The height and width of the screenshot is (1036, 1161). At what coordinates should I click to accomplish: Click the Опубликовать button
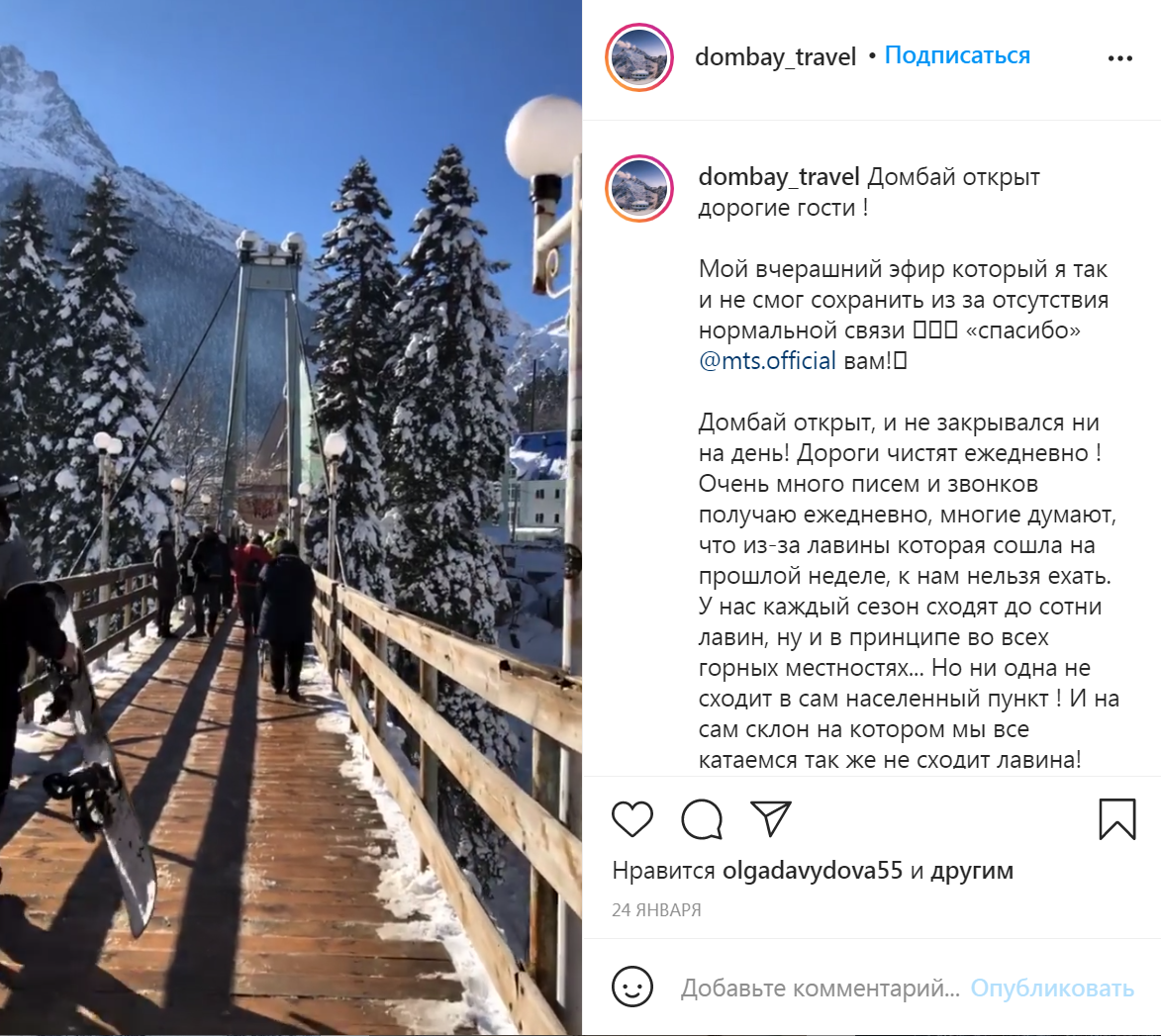click(x=1052, y=988)
